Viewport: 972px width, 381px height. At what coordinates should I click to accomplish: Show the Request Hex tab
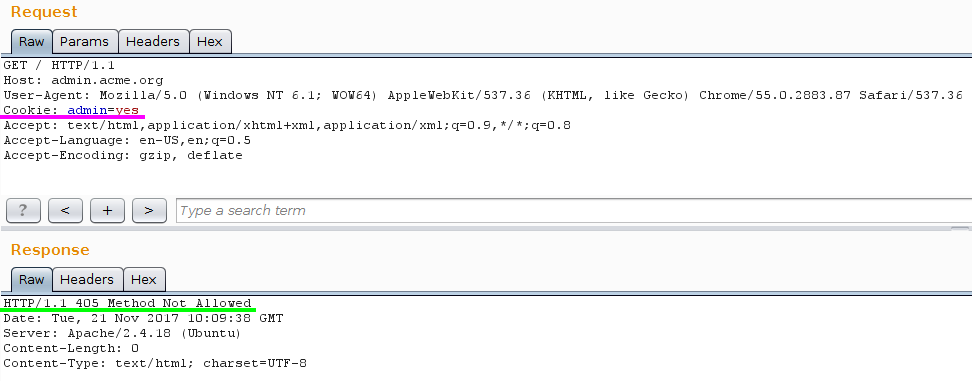210,42
